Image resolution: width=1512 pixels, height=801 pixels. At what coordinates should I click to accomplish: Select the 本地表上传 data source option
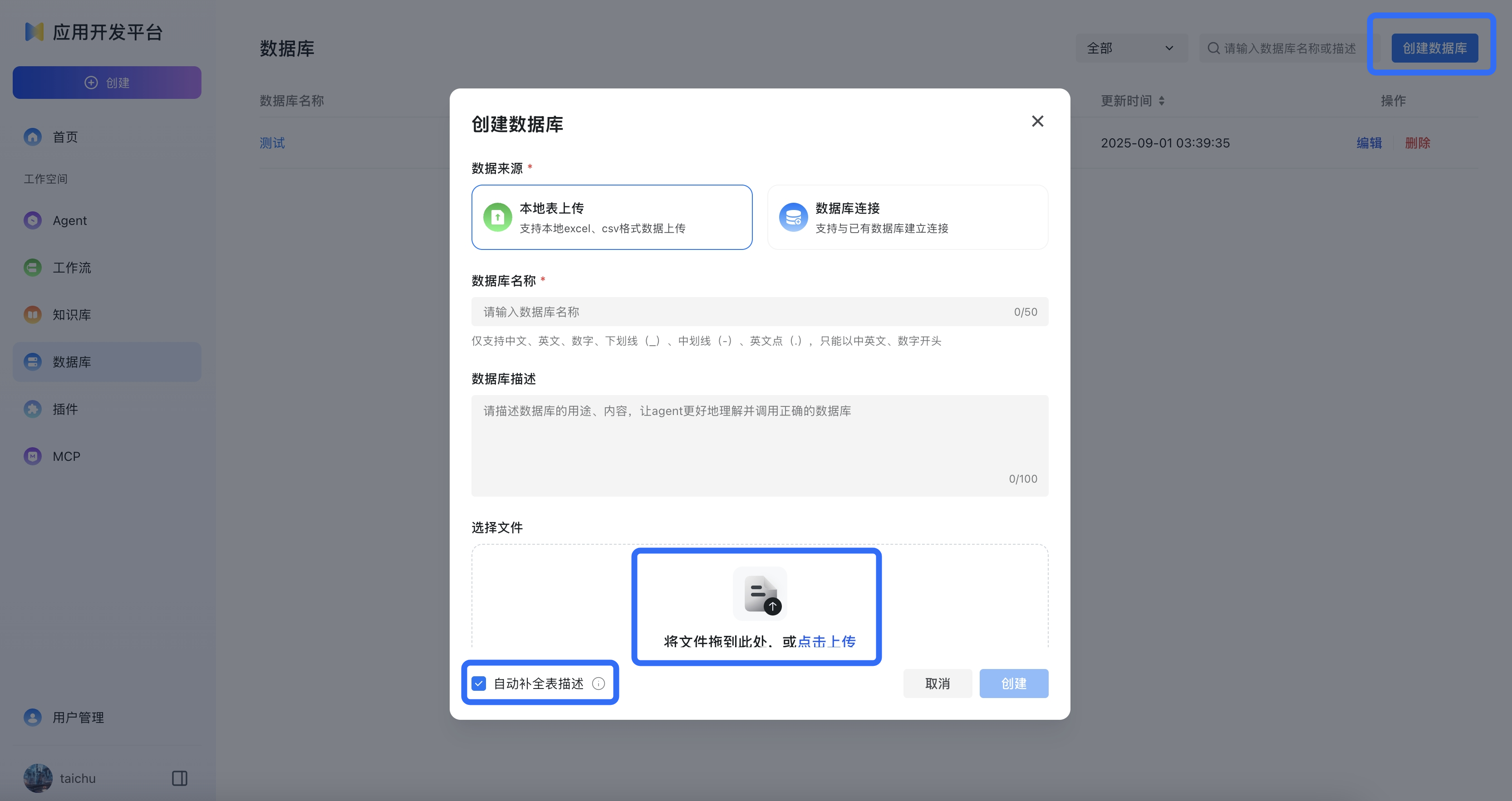(x=612, y=216)
